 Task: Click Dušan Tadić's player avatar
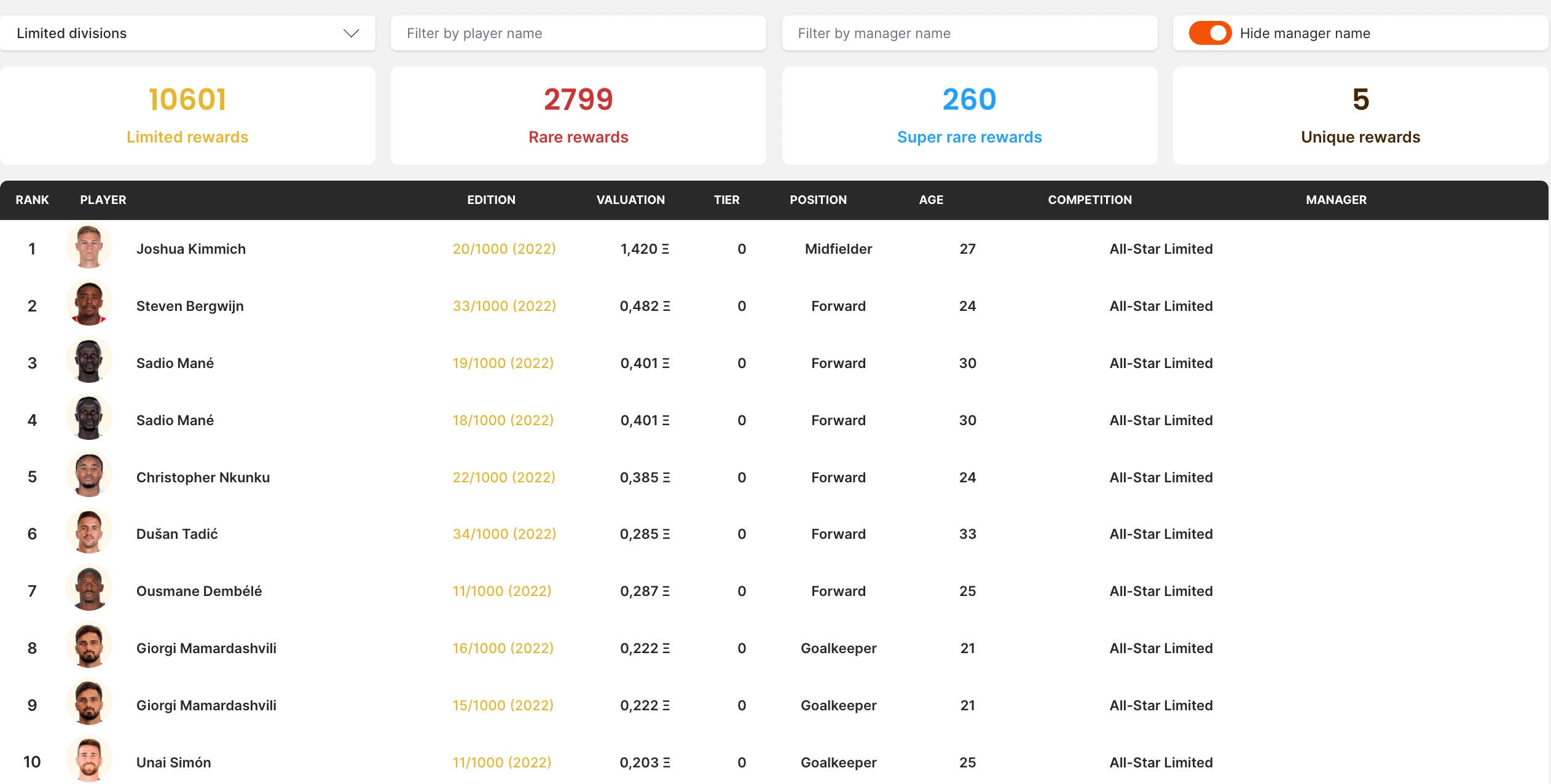coord(89,532)
